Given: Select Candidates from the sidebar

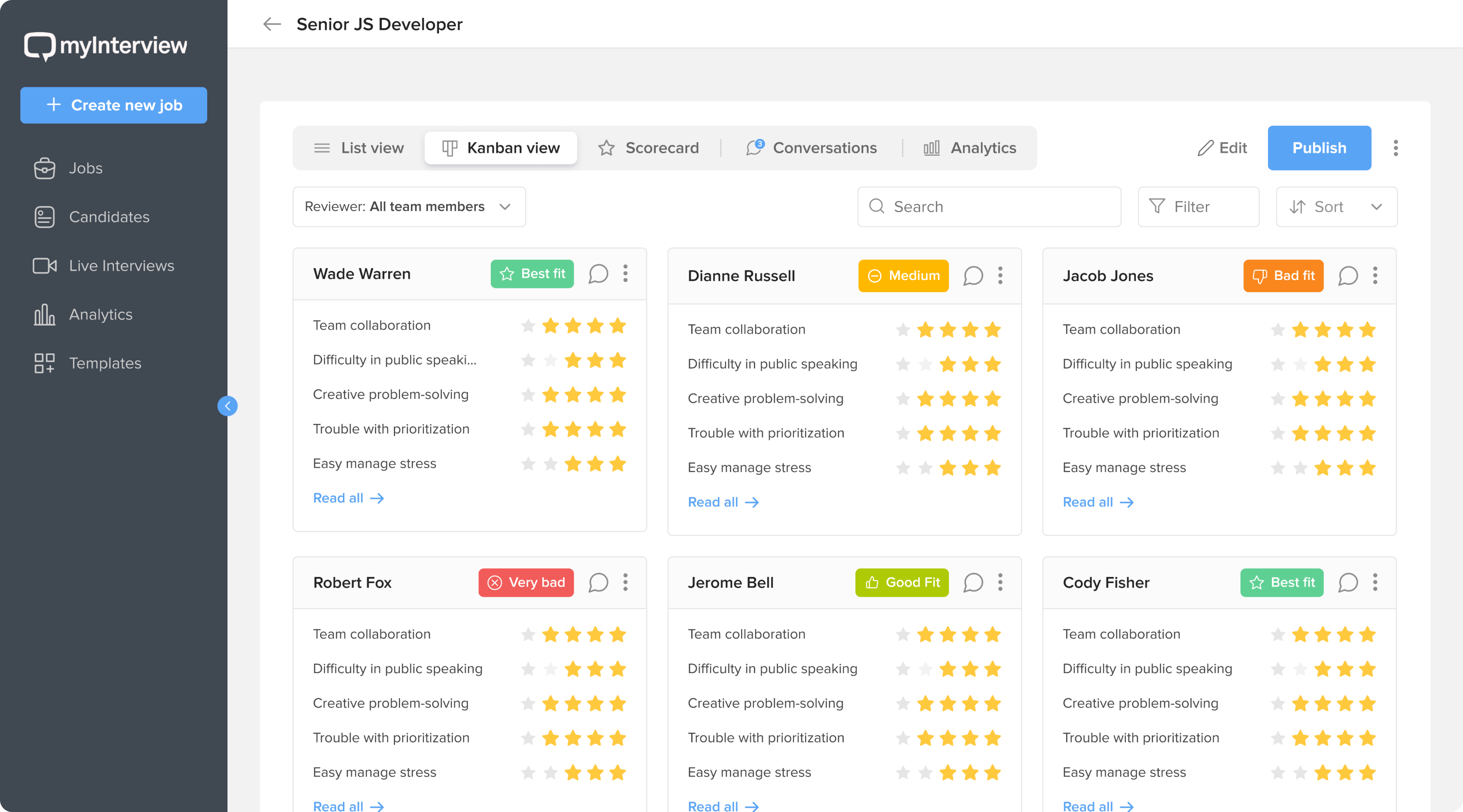Looking at the screenshot, I should (109, 217).
